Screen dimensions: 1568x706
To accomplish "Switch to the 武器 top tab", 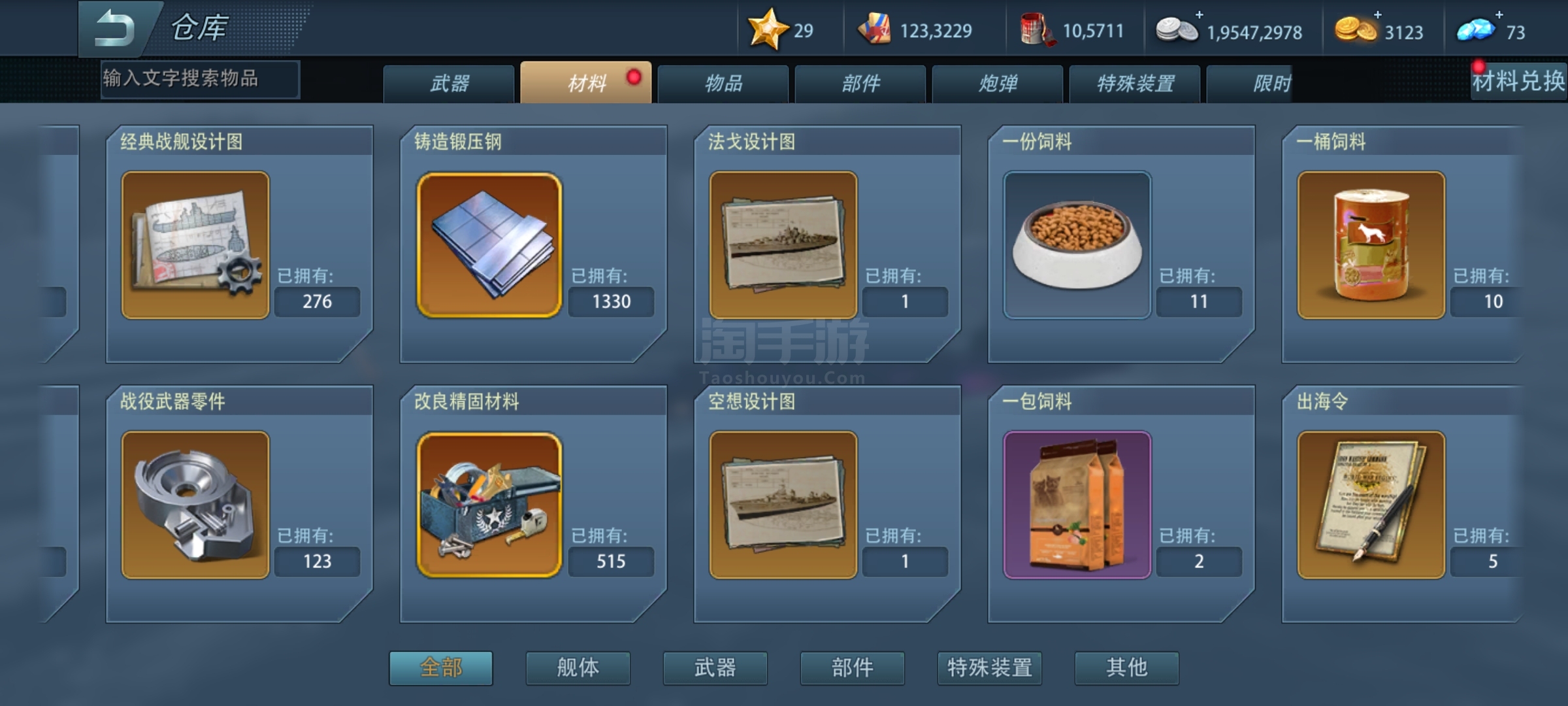I will pos(449,84).
